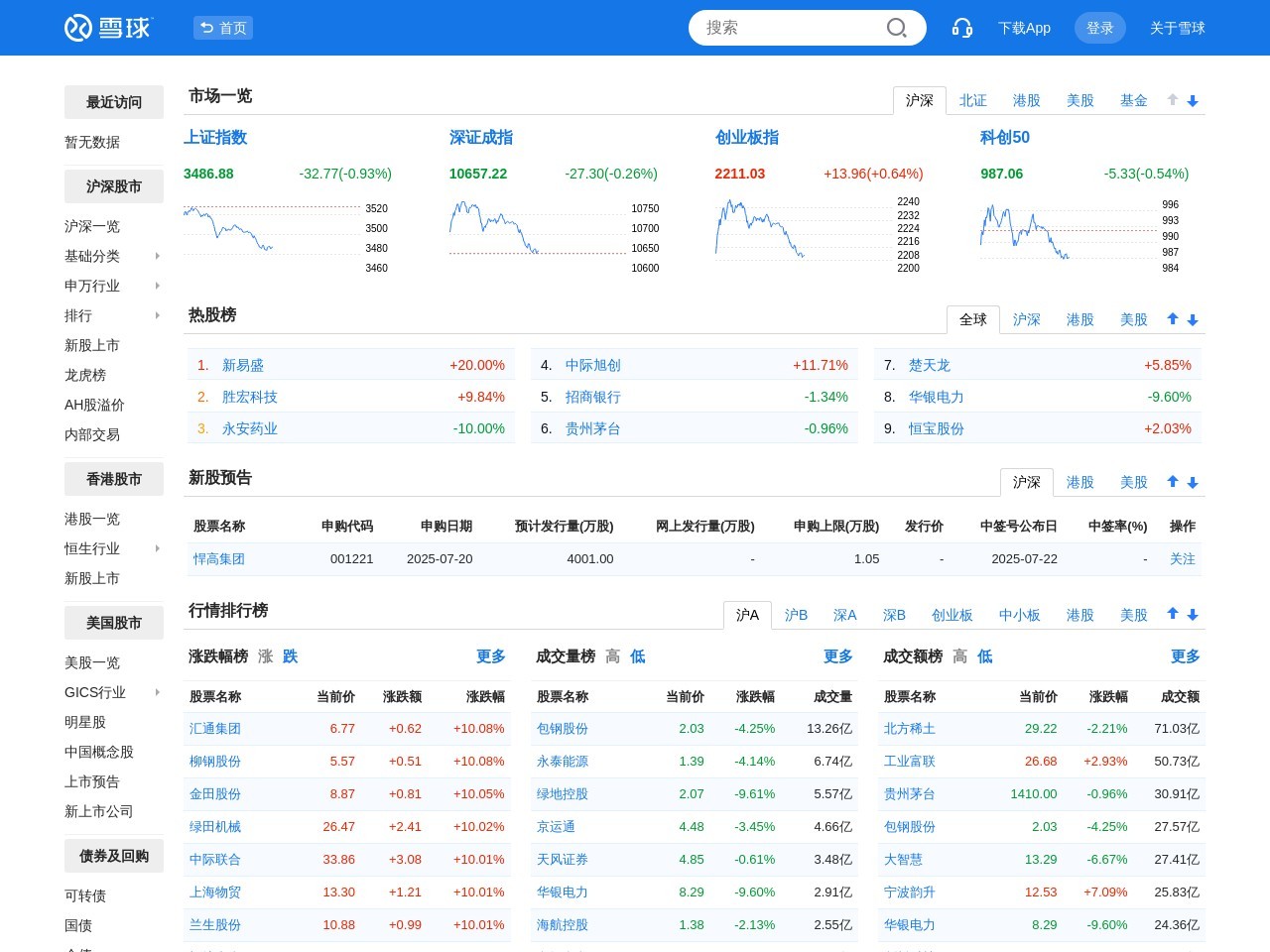This screenshot has height=952, width=1270.
Task: Sort 市场一览 using the ascending arrow icon
Action: point(1173,100)
